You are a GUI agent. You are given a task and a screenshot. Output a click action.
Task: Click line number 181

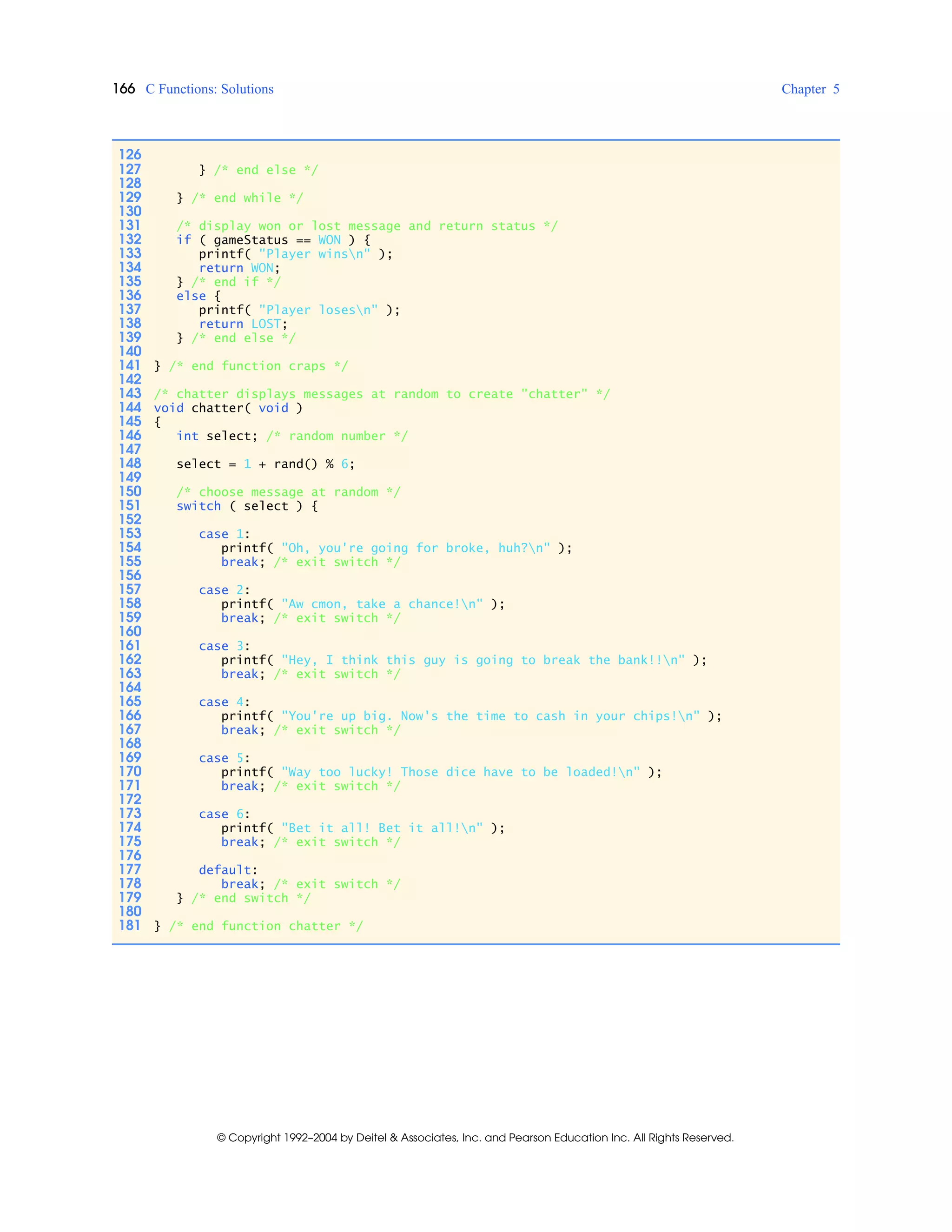pos(130,925)
